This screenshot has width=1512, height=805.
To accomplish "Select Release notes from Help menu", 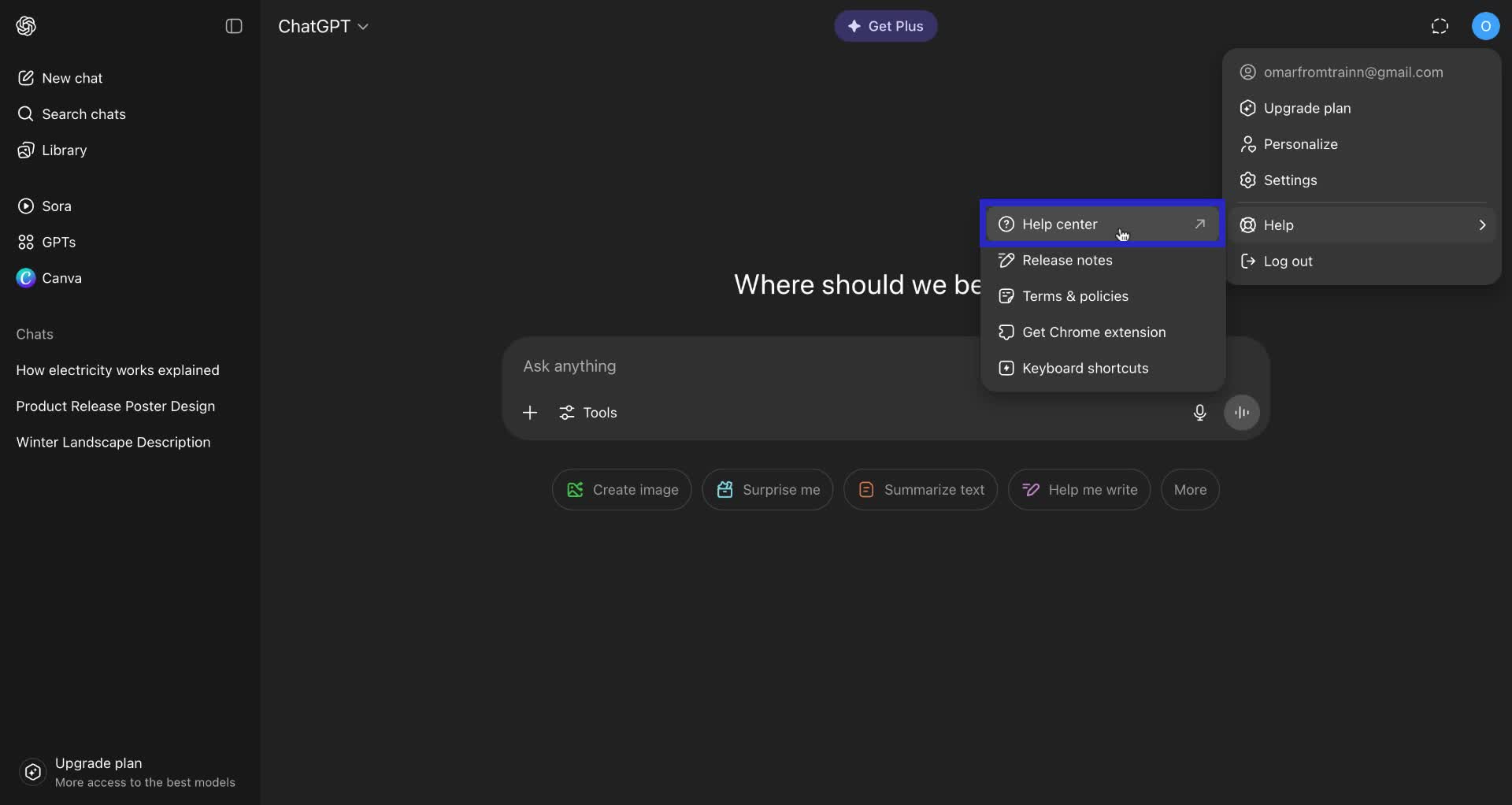I will (x=1066, y=261).
